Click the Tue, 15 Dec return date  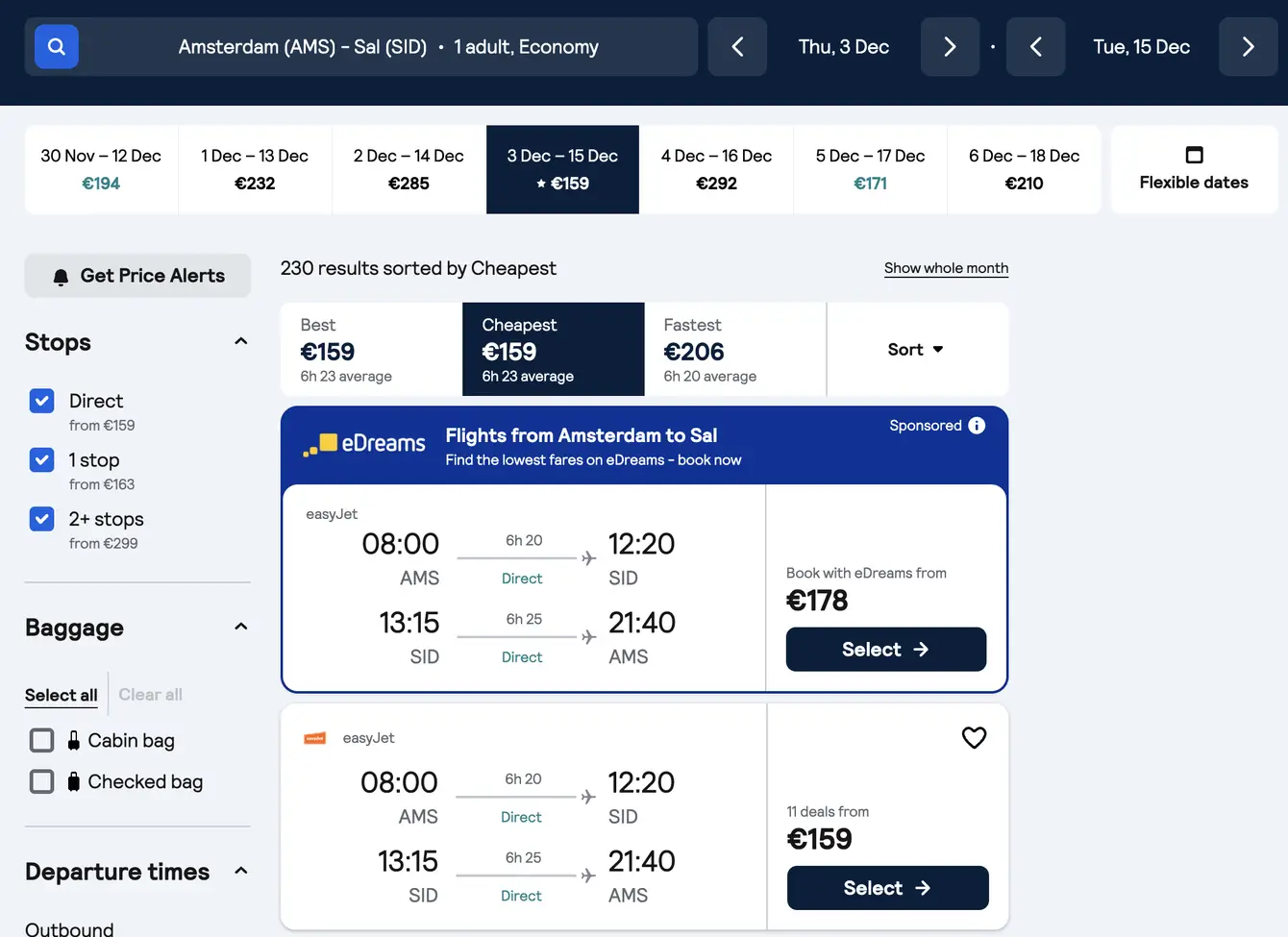[x=1142, y=46]
